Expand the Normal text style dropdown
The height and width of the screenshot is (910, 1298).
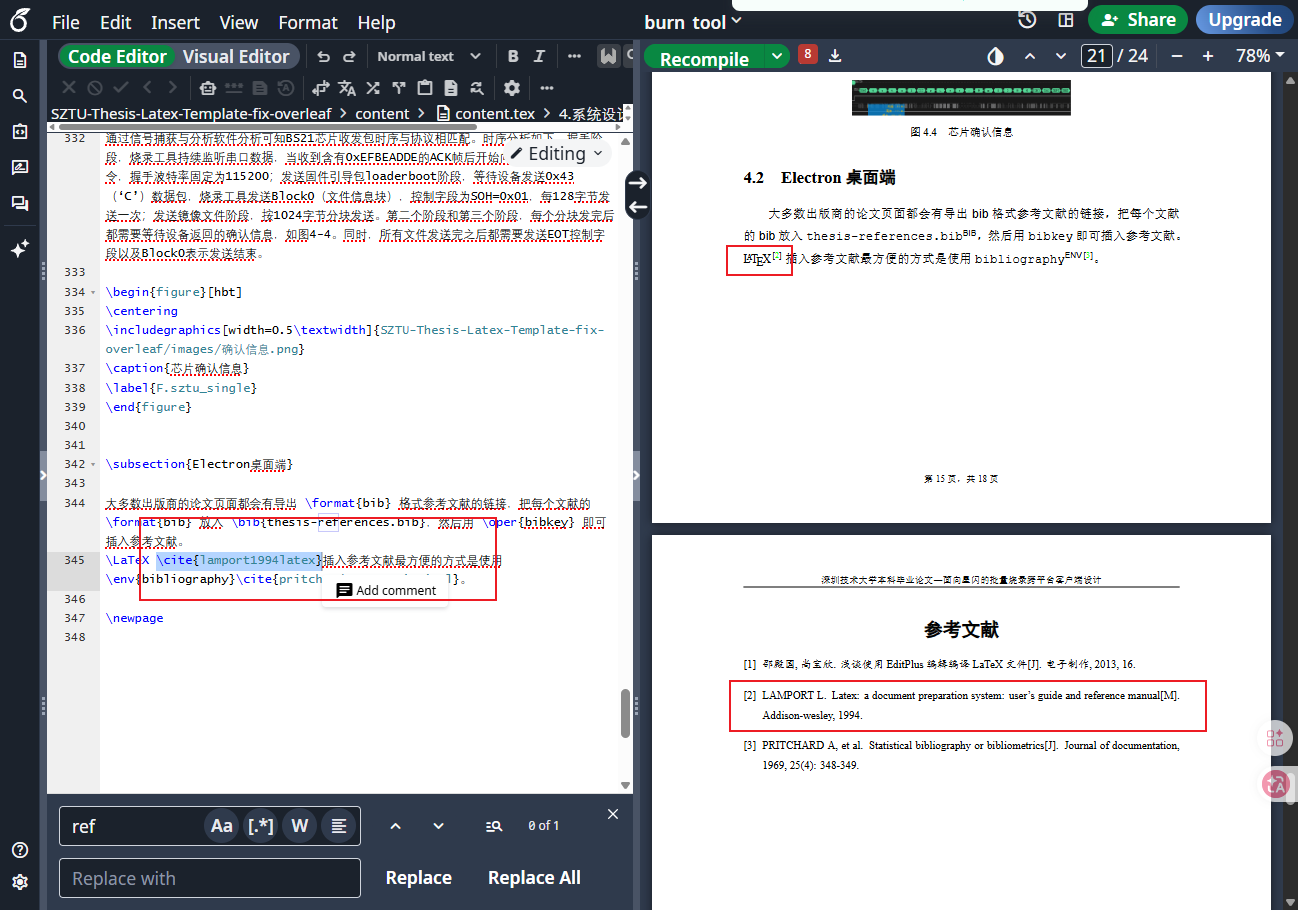point(429,57)
